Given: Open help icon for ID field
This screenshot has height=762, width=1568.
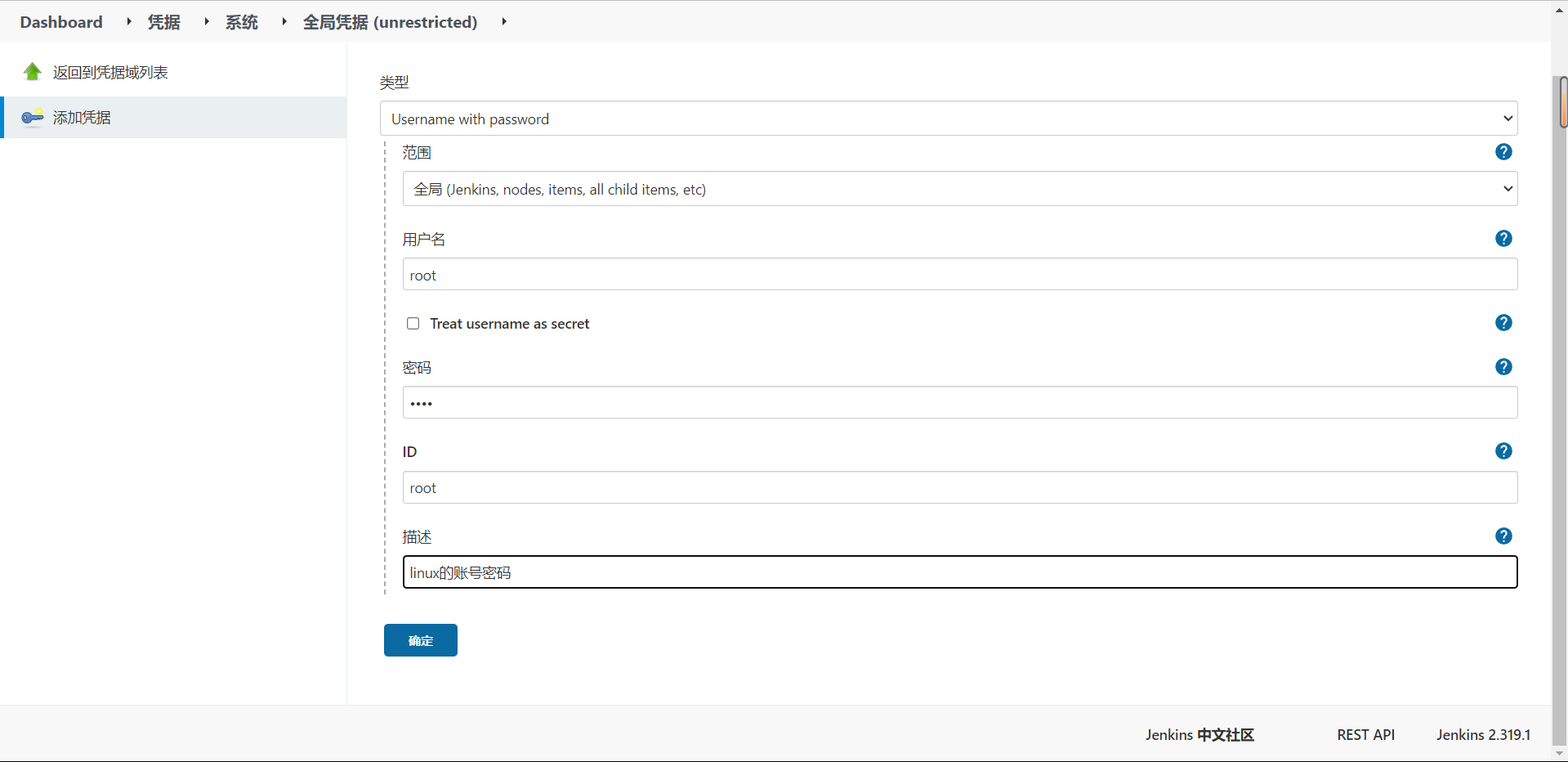Looking at the screenshot, I should (x=1503, y=451).
